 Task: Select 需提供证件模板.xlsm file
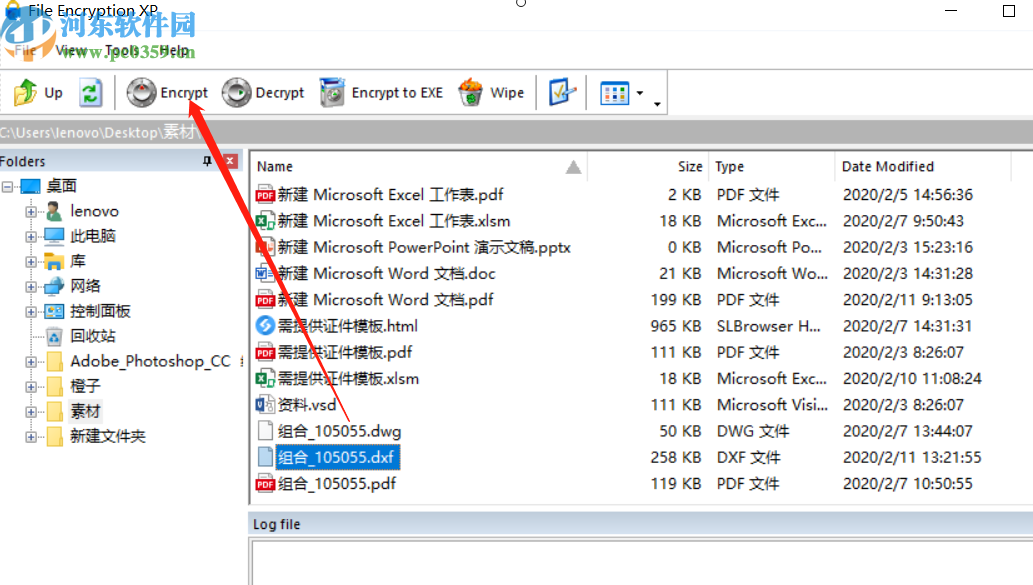pyautogui.click(x=348, y=379)
